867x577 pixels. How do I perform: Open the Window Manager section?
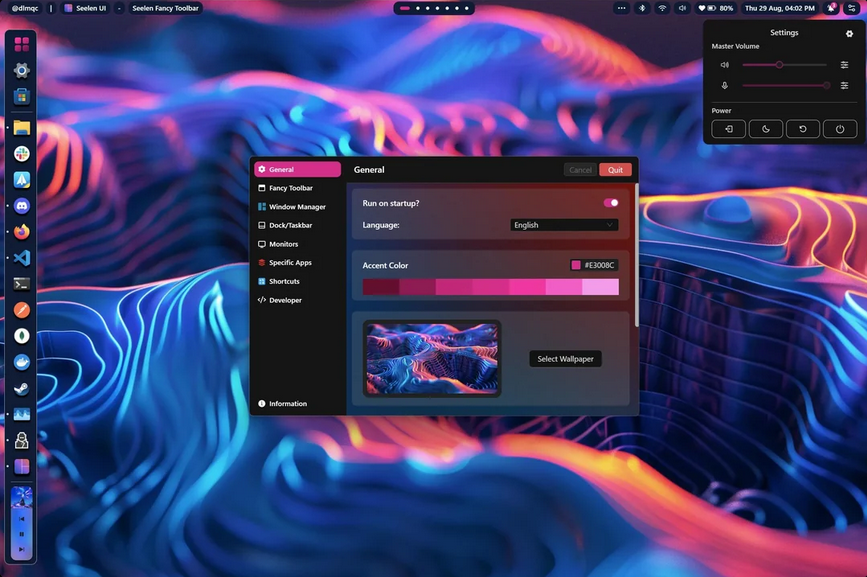297,207
